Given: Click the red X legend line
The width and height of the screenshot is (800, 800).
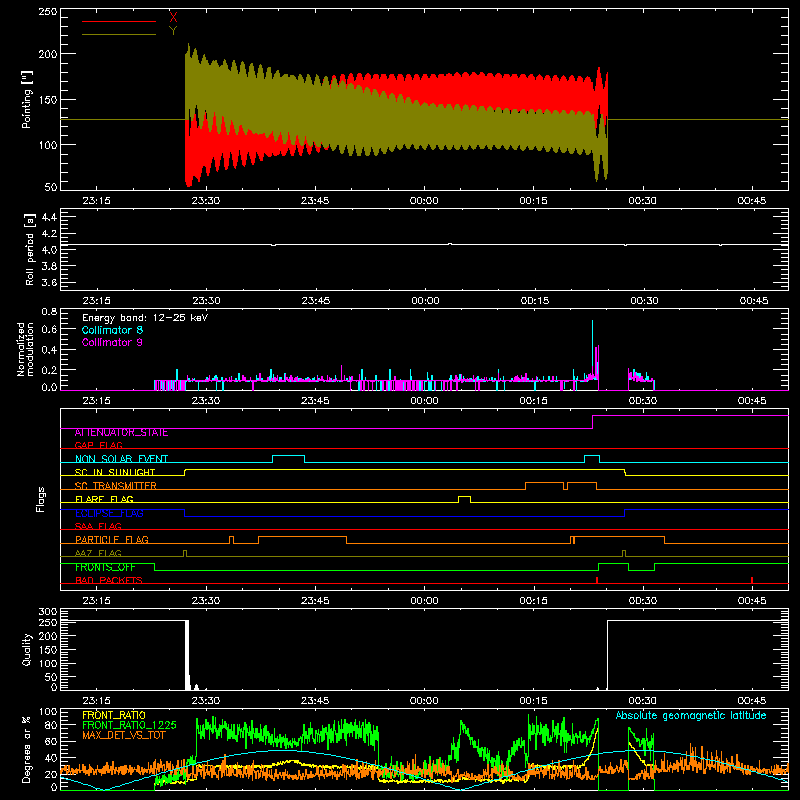Looking at the screenshot, I should [x=119, y=21].
